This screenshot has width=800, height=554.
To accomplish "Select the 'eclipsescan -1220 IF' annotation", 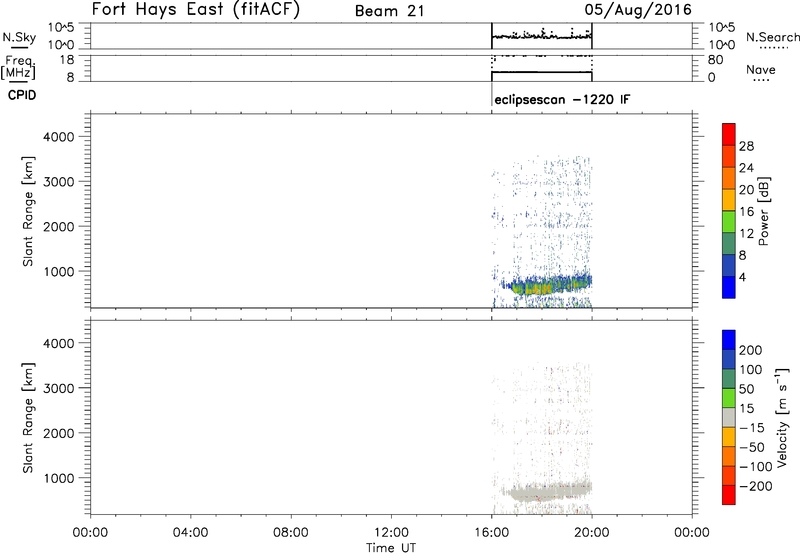I will [x=562, y=99].
